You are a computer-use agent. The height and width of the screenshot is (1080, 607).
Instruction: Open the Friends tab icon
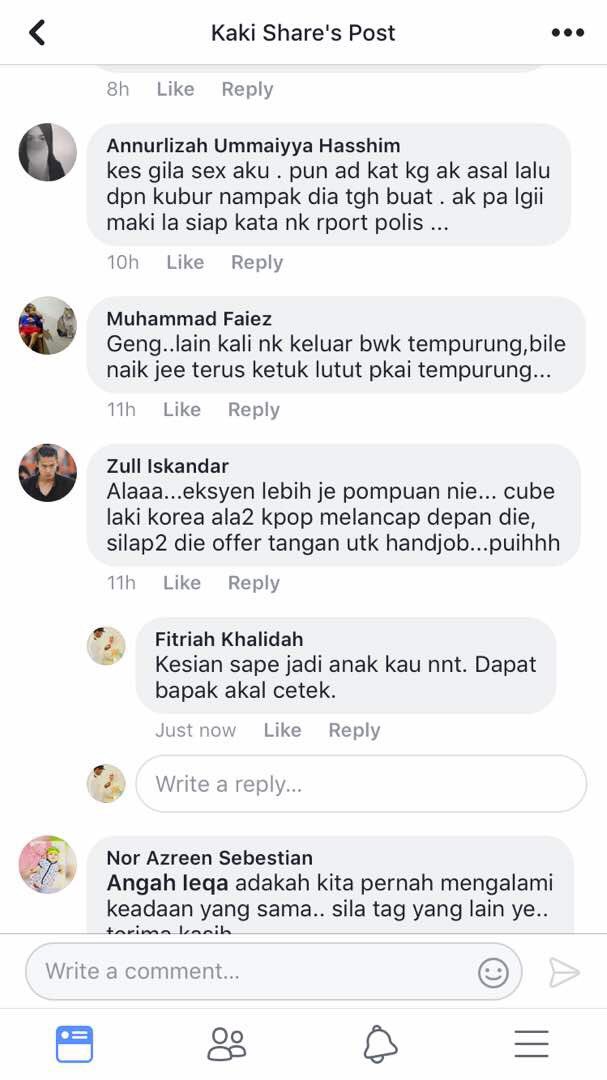tap(227, 1044)
